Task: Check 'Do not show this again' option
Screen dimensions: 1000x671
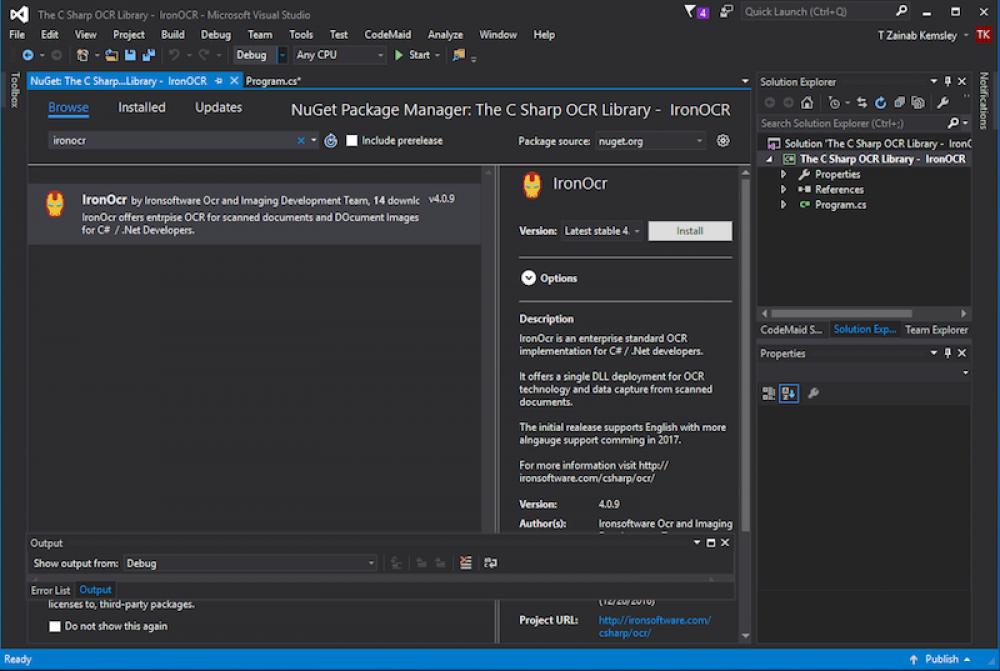Action: [55, 625]
